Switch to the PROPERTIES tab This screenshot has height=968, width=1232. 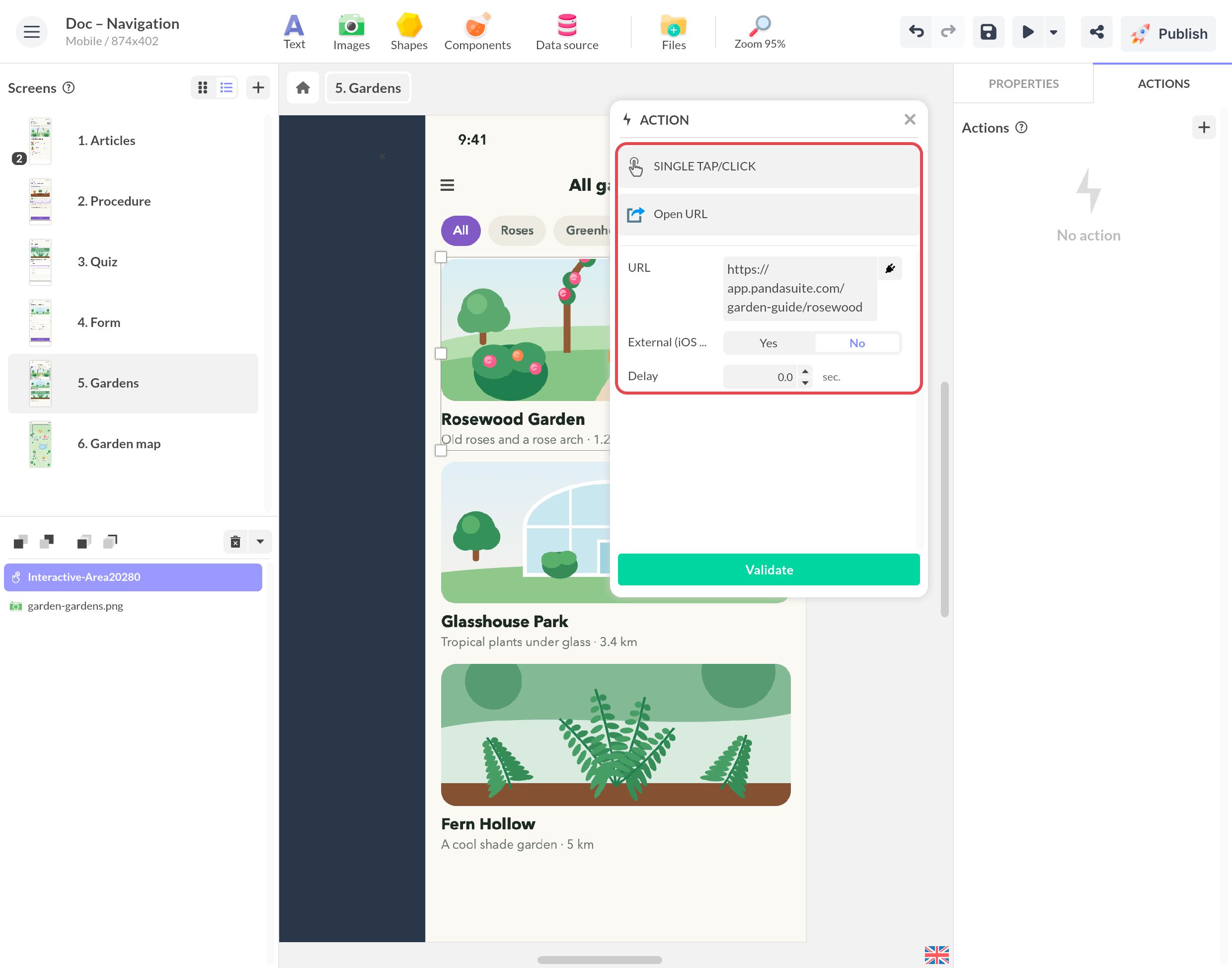click(x=1023, y=84)
